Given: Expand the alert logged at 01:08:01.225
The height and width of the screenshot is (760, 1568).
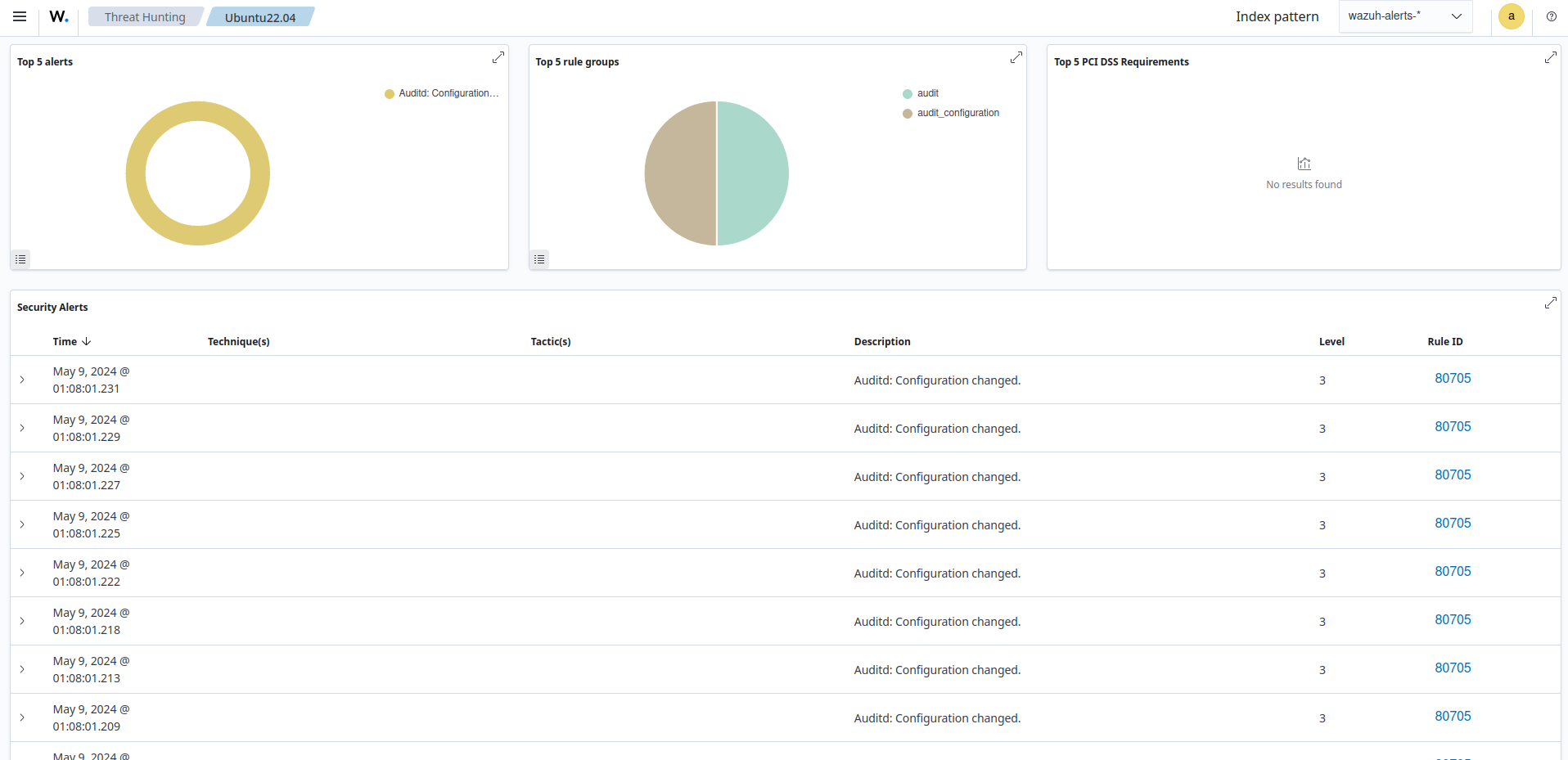Looking at the screenshot, I should pos(21,524).
